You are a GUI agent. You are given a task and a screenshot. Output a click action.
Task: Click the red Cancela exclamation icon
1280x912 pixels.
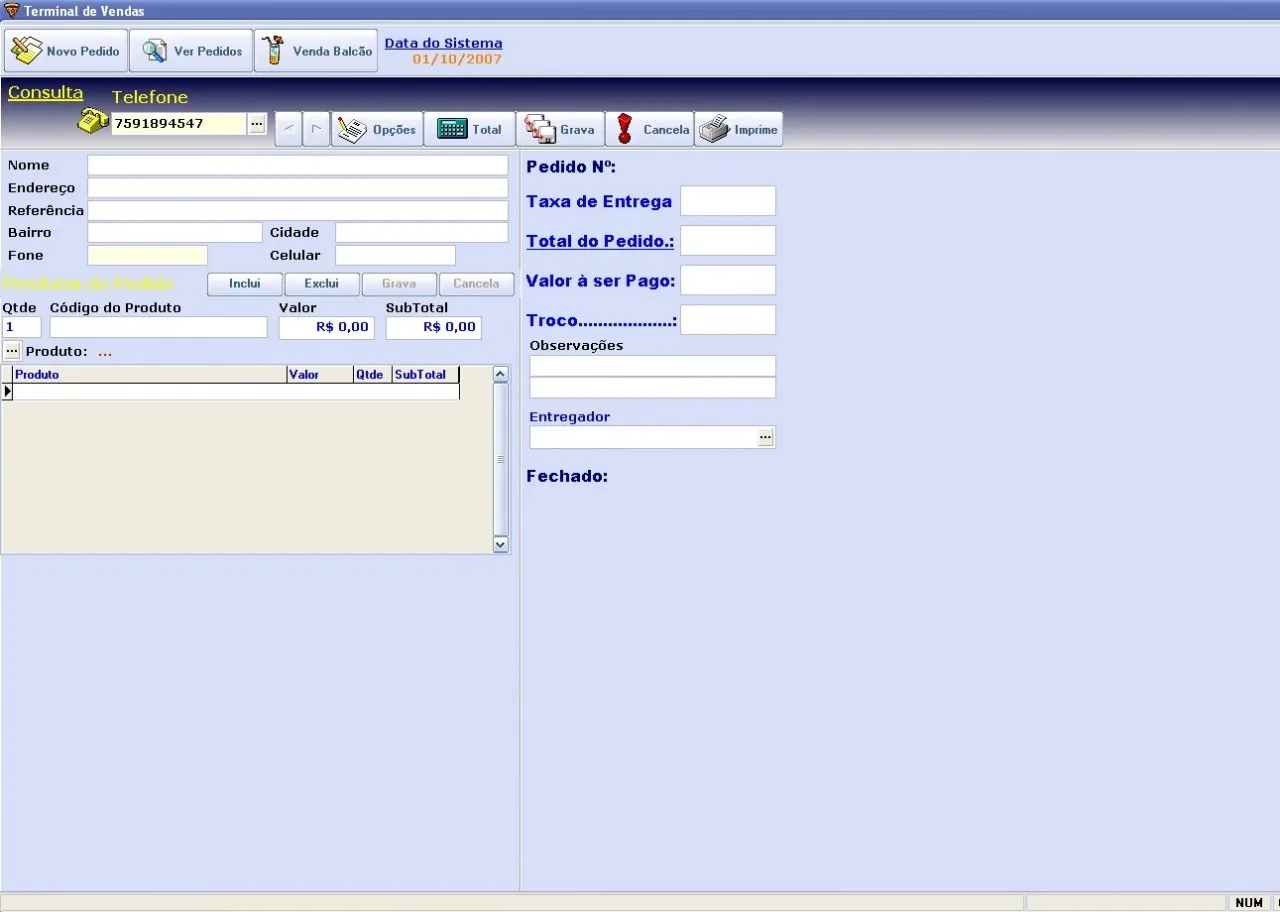point(625,129)
